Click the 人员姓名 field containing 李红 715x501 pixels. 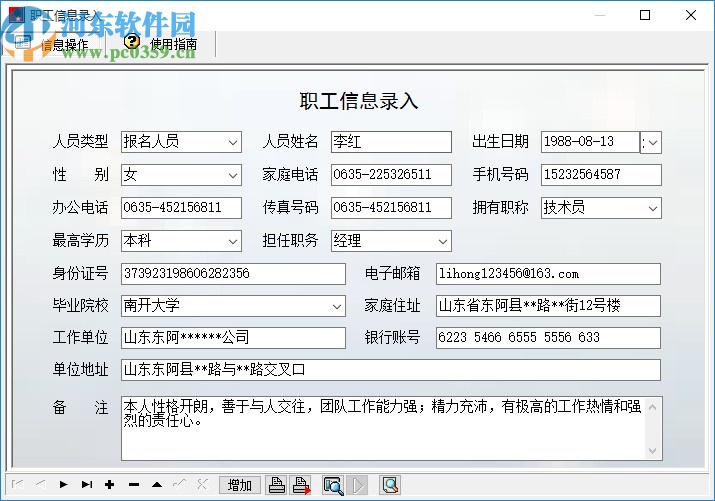click(x=391, y=142)
